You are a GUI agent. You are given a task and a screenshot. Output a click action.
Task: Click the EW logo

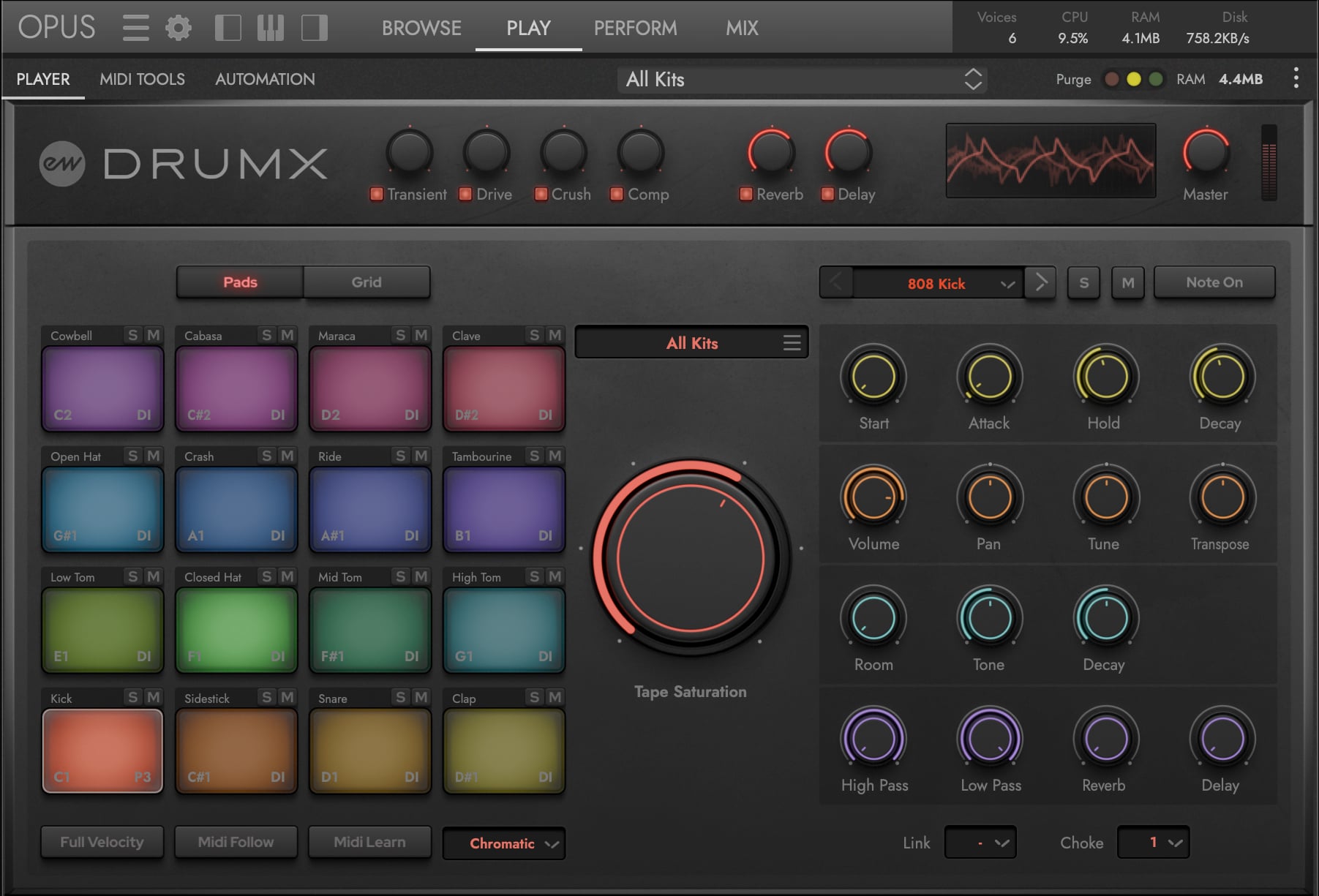tap(62, 163)
